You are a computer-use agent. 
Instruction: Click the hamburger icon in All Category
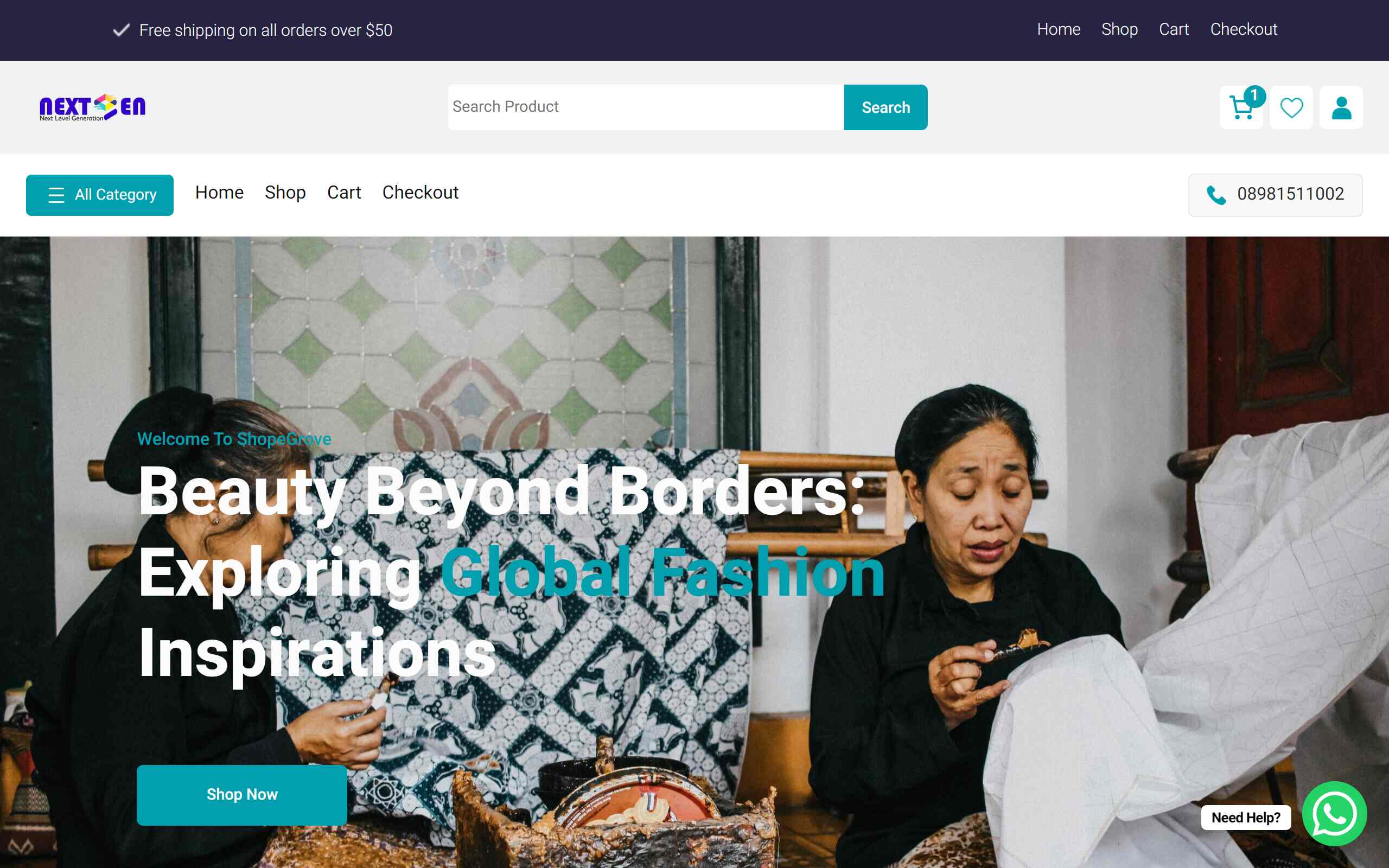tap(56, 195)
